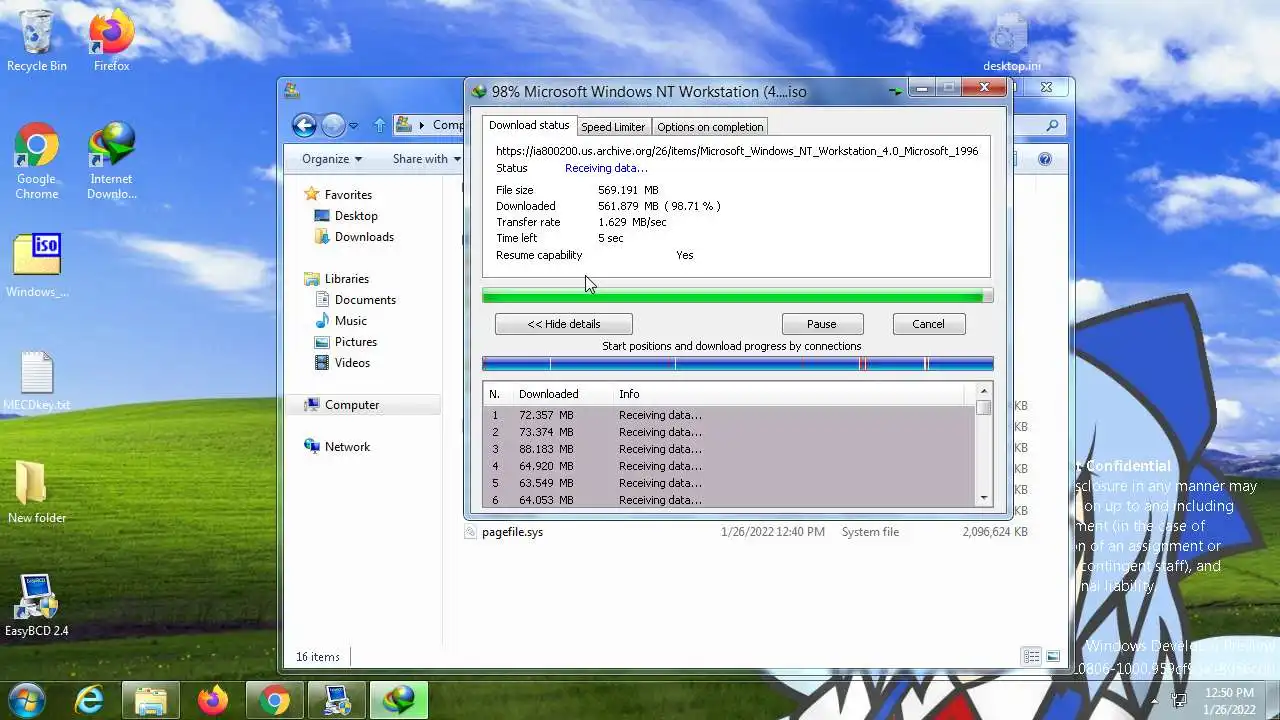1280x720 pixels.
Task: Launch Firefox from the desktop shortcut
Action: tap(111, 40)
